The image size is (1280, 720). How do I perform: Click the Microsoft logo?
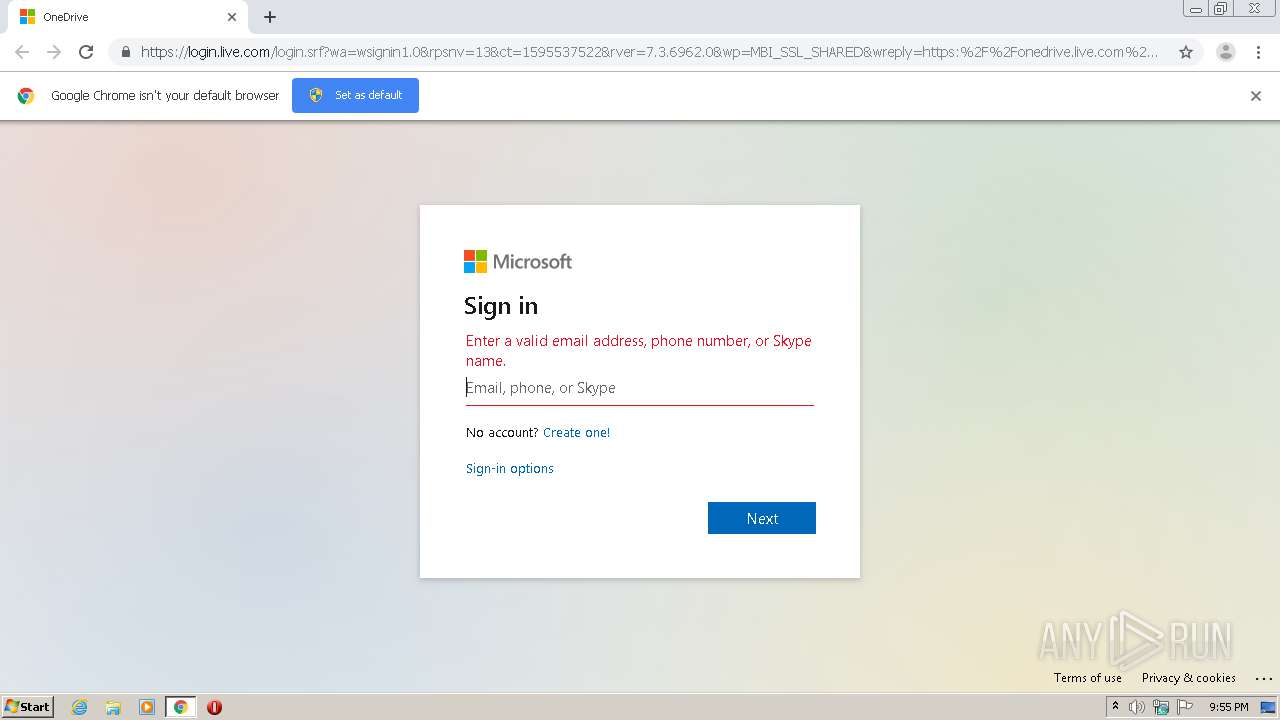518,261
